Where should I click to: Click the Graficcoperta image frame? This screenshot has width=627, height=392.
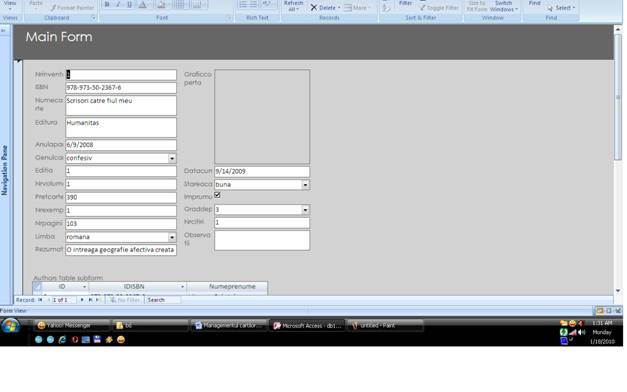pos(262,116)
